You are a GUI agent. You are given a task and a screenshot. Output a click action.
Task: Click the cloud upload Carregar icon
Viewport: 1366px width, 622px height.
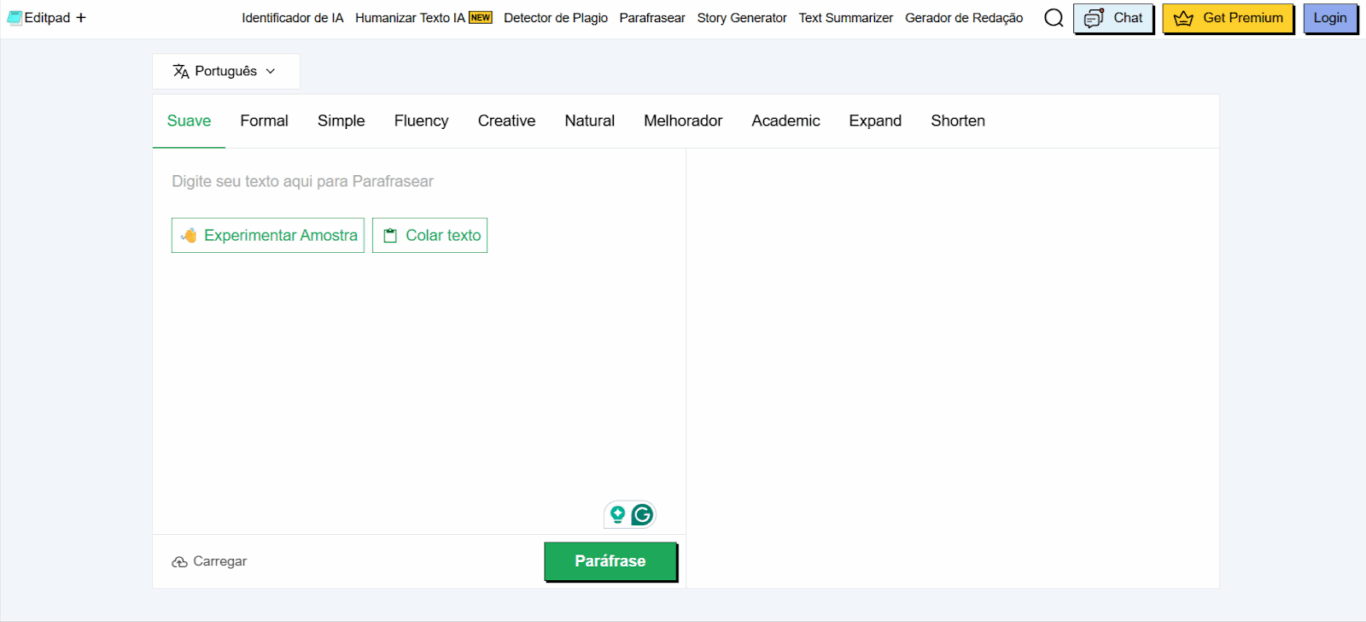[x=180, y=562]
